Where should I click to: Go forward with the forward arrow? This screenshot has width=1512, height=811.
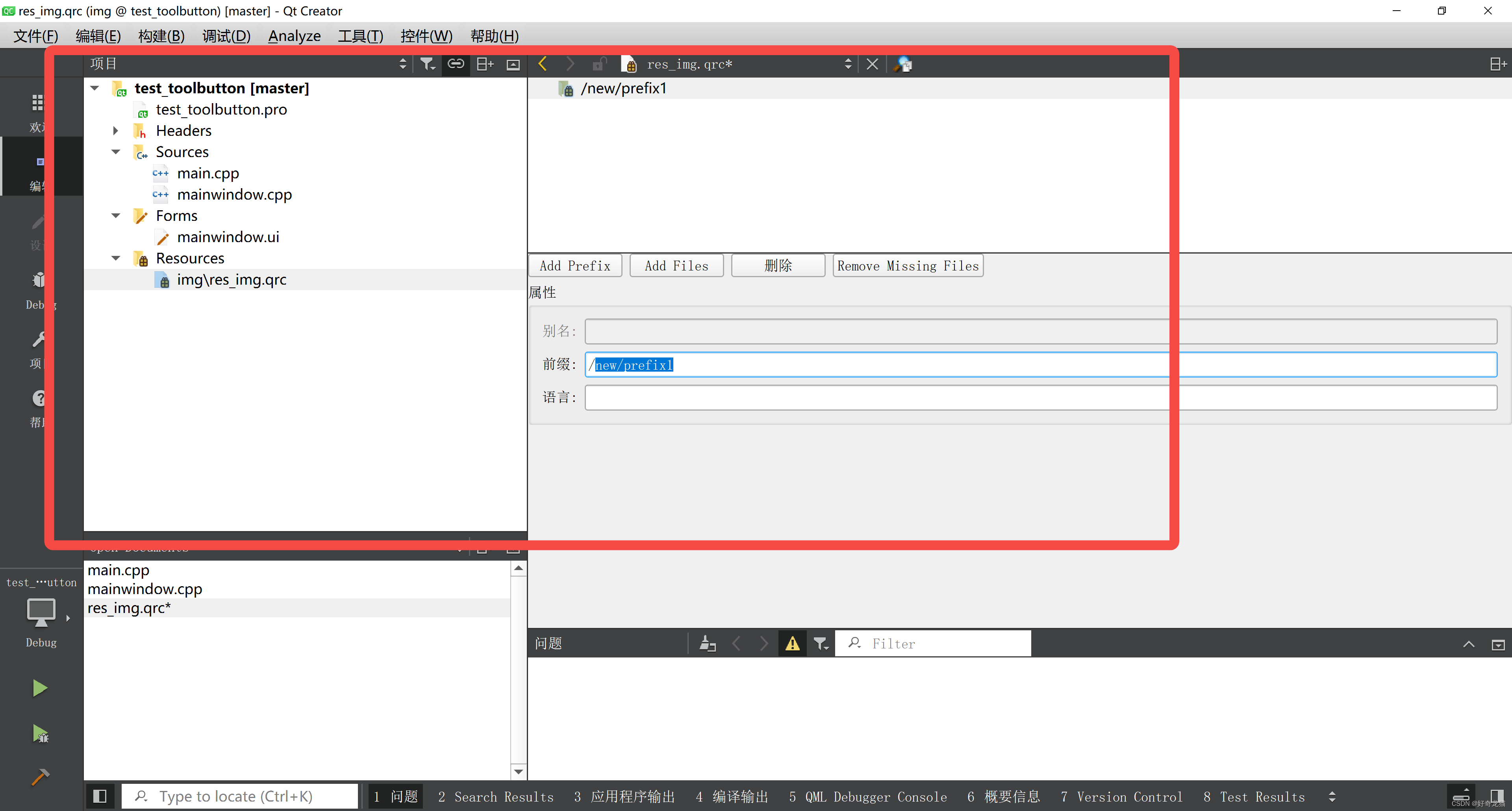coord(570,64)
